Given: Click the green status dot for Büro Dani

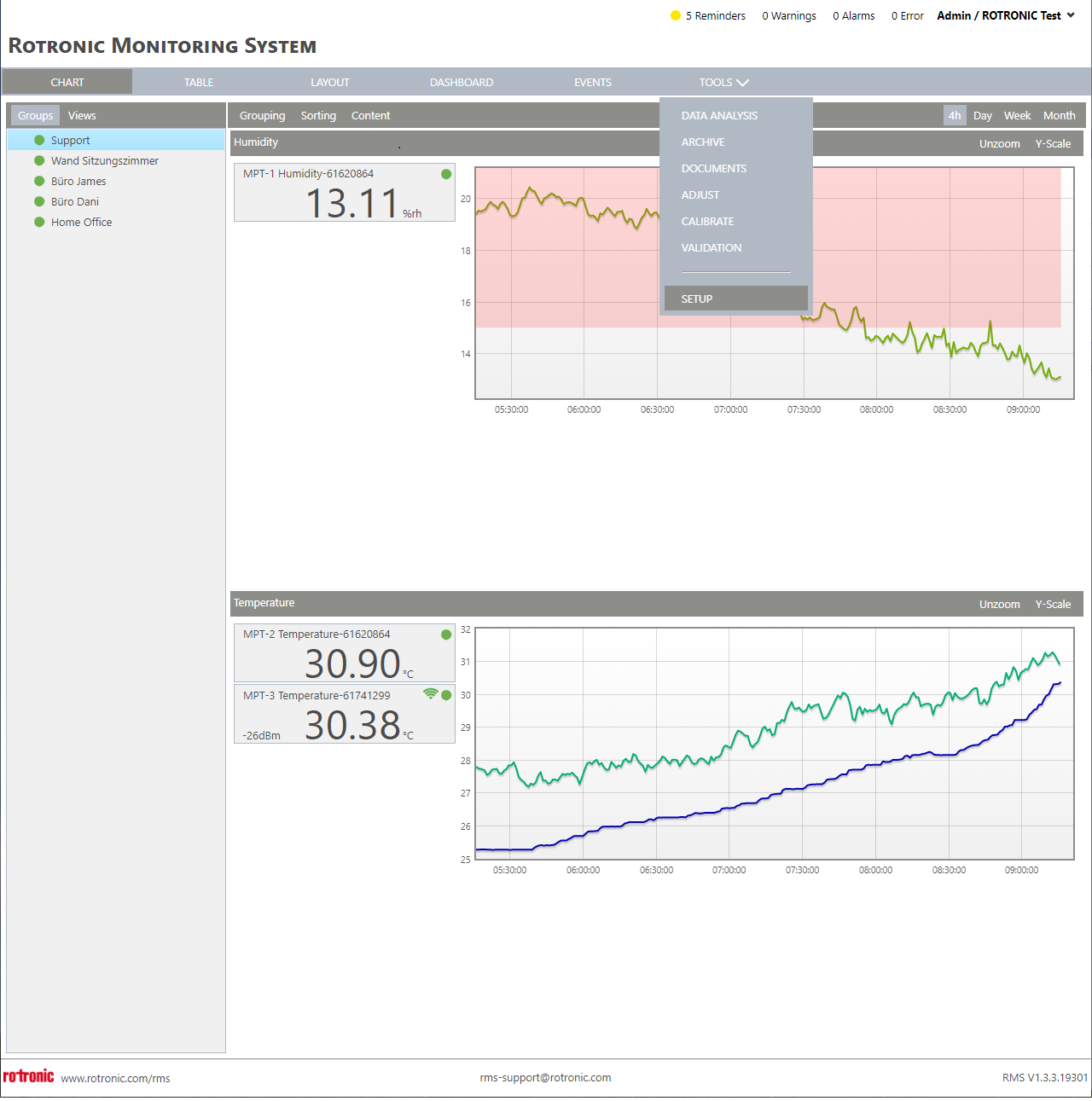Looking at the screenshot, I should tap(39, 201).
